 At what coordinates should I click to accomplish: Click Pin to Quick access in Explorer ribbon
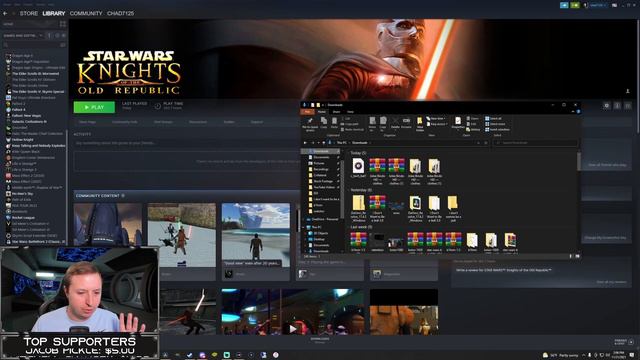(x=310, y=124)
